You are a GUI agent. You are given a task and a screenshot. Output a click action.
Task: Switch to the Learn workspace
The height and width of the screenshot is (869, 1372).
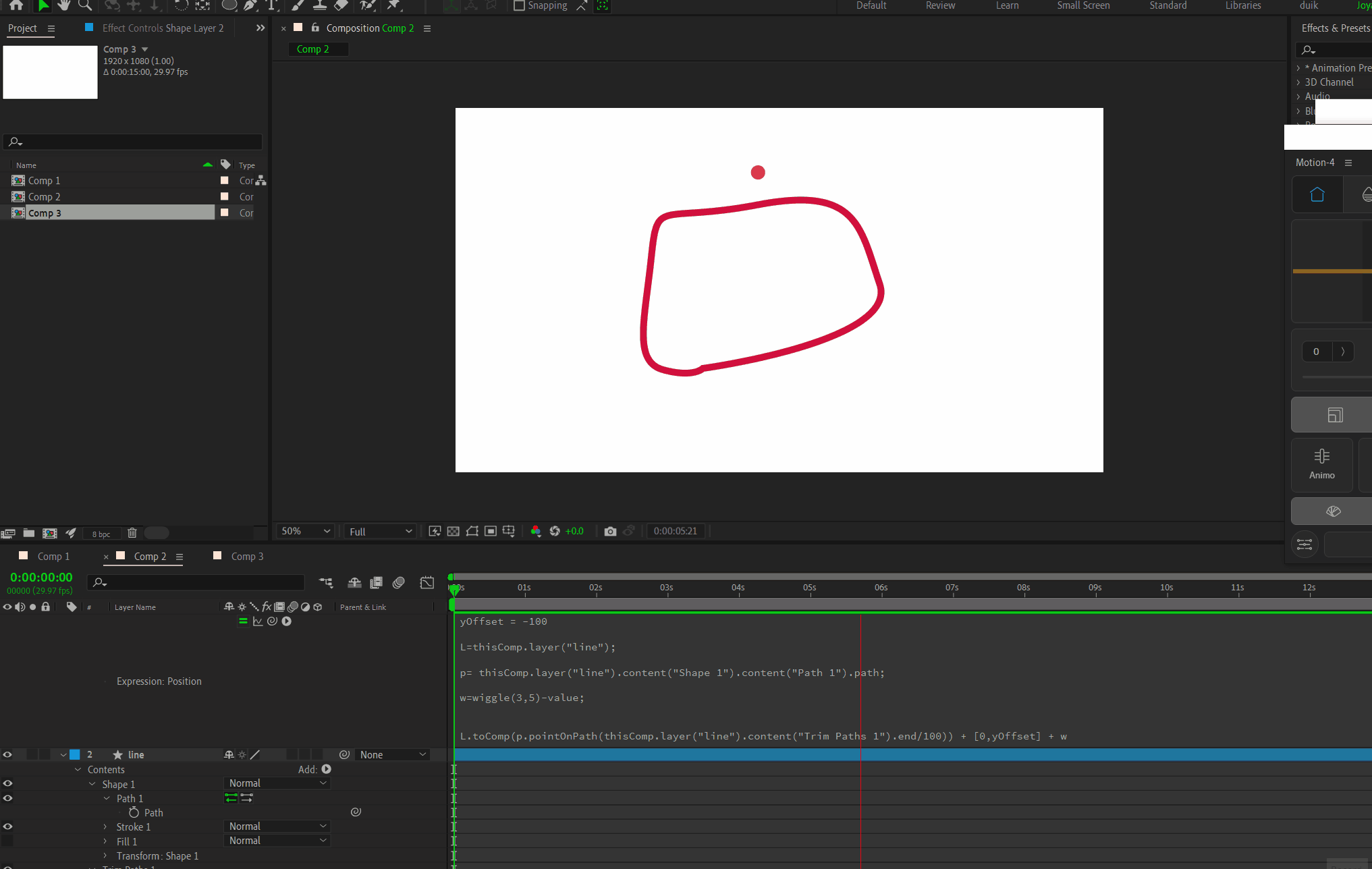click(1007, 5)
